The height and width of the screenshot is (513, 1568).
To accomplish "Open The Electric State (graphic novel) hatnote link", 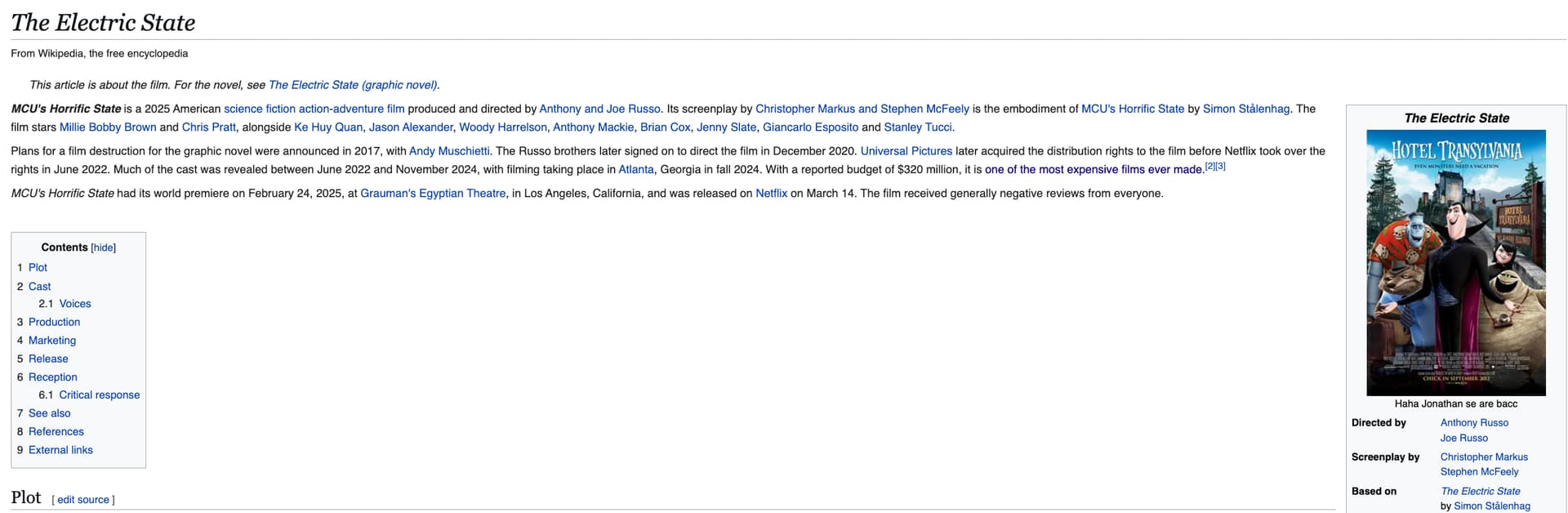I will 353,85.
